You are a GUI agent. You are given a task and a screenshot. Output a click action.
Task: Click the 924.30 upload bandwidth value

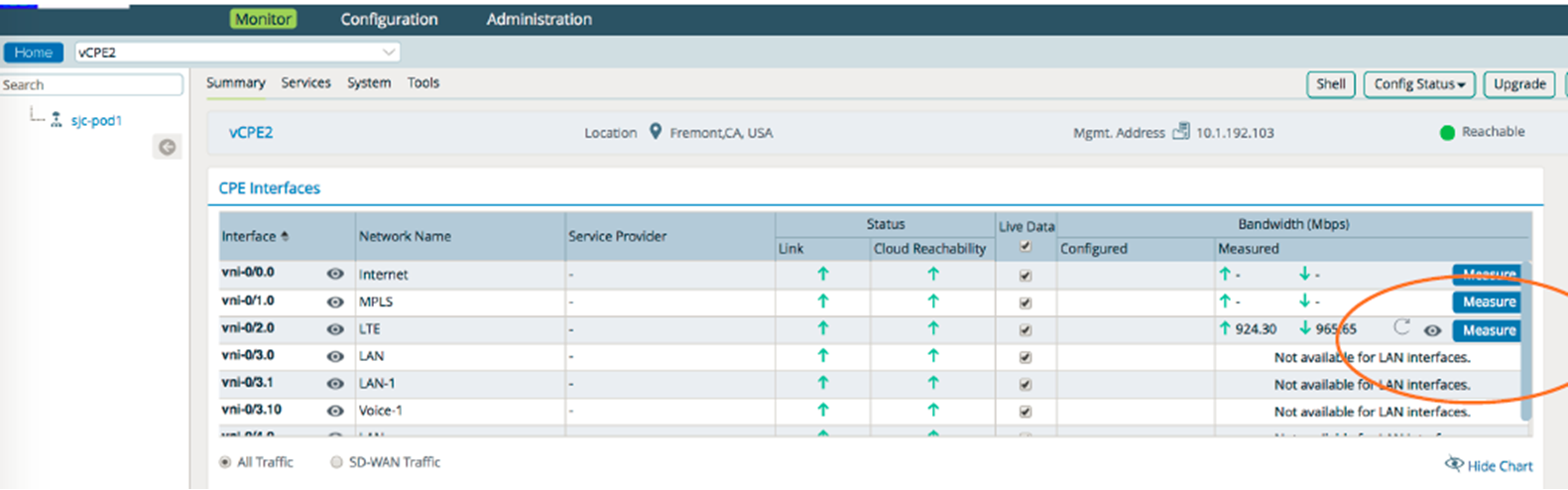tap(1256, 329)
